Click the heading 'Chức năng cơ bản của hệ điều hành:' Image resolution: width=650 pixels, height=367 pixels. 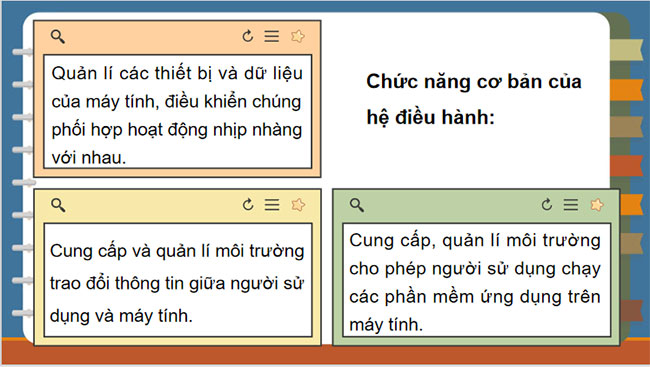474,100
